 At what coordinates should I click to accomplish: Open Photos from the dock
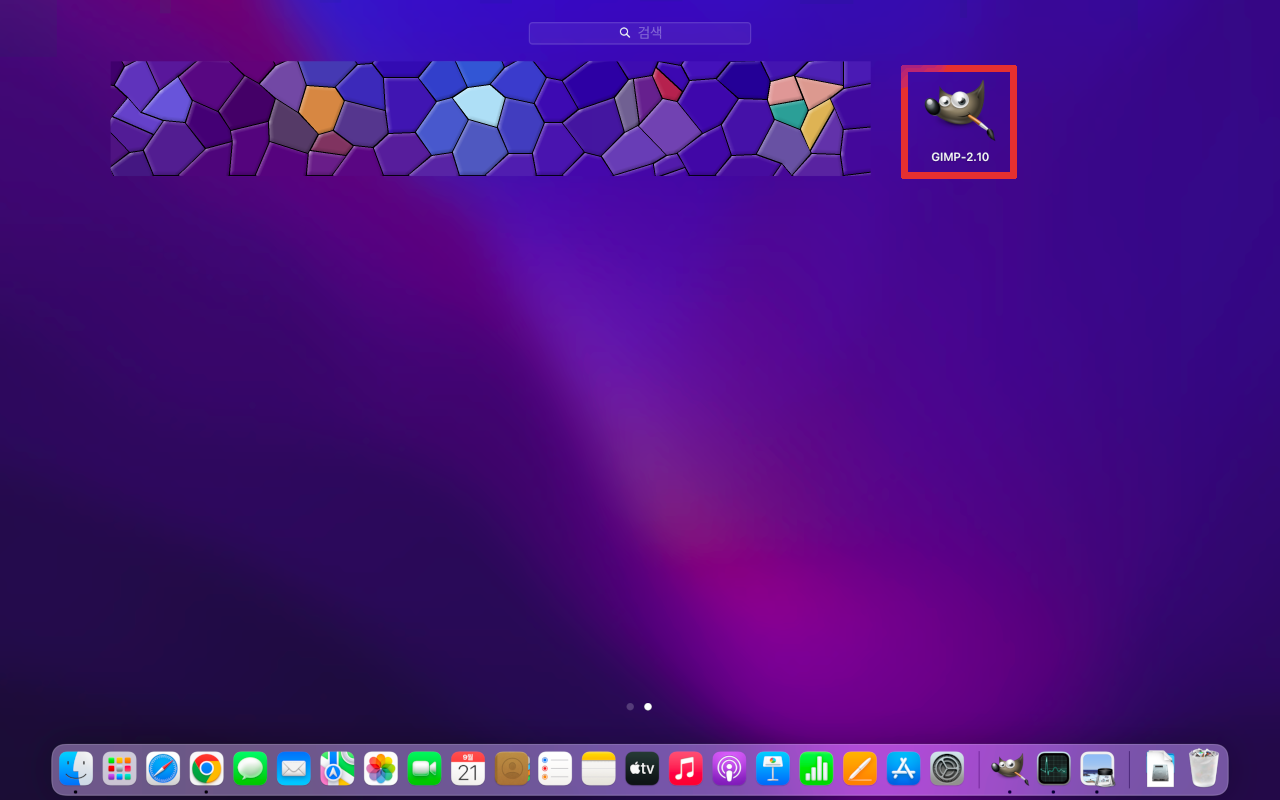point(381,768)
